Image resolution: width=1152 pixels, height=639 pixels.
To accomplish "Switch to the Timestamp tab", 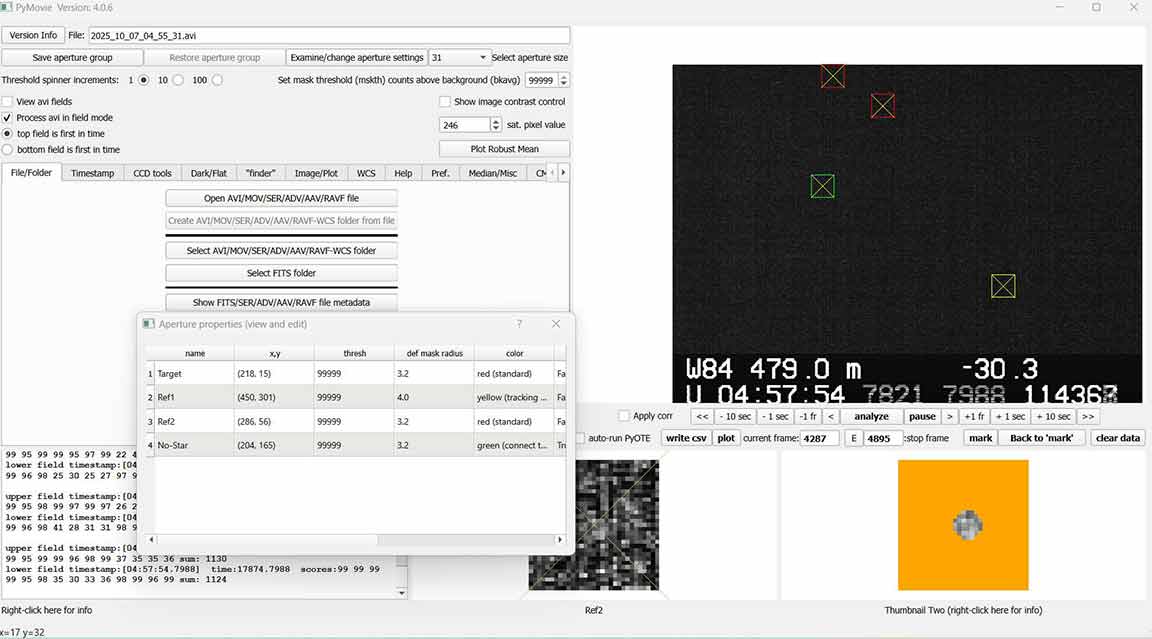I will point(92,173).
